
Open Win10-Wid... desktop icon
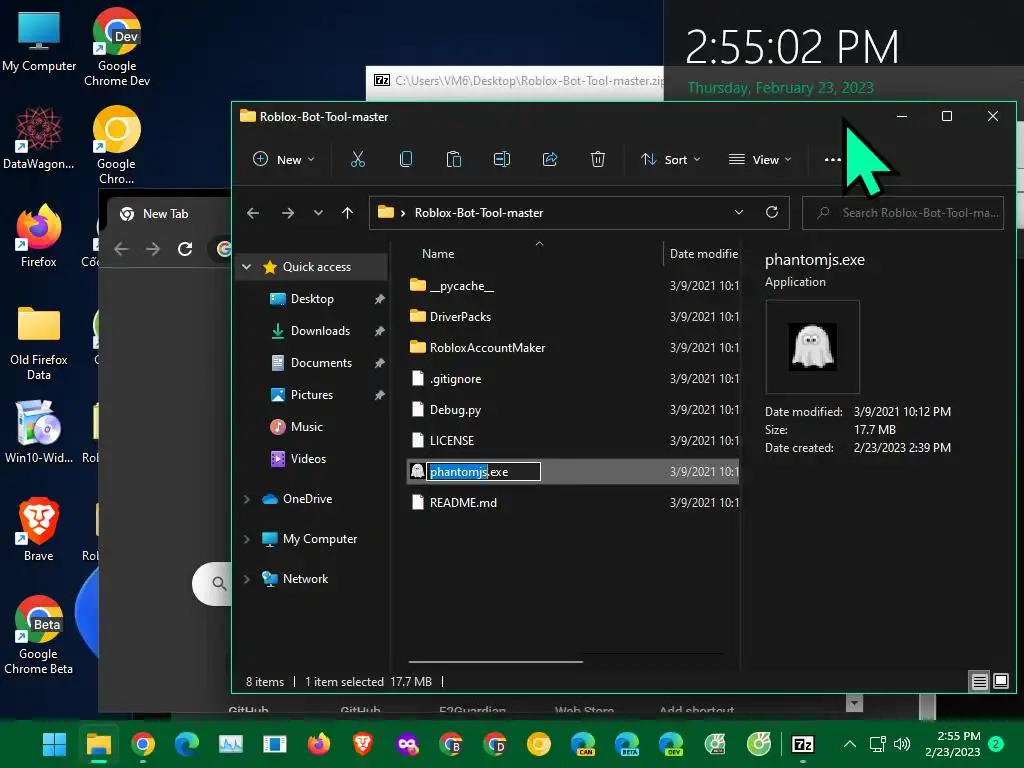(x=39, y=432)
